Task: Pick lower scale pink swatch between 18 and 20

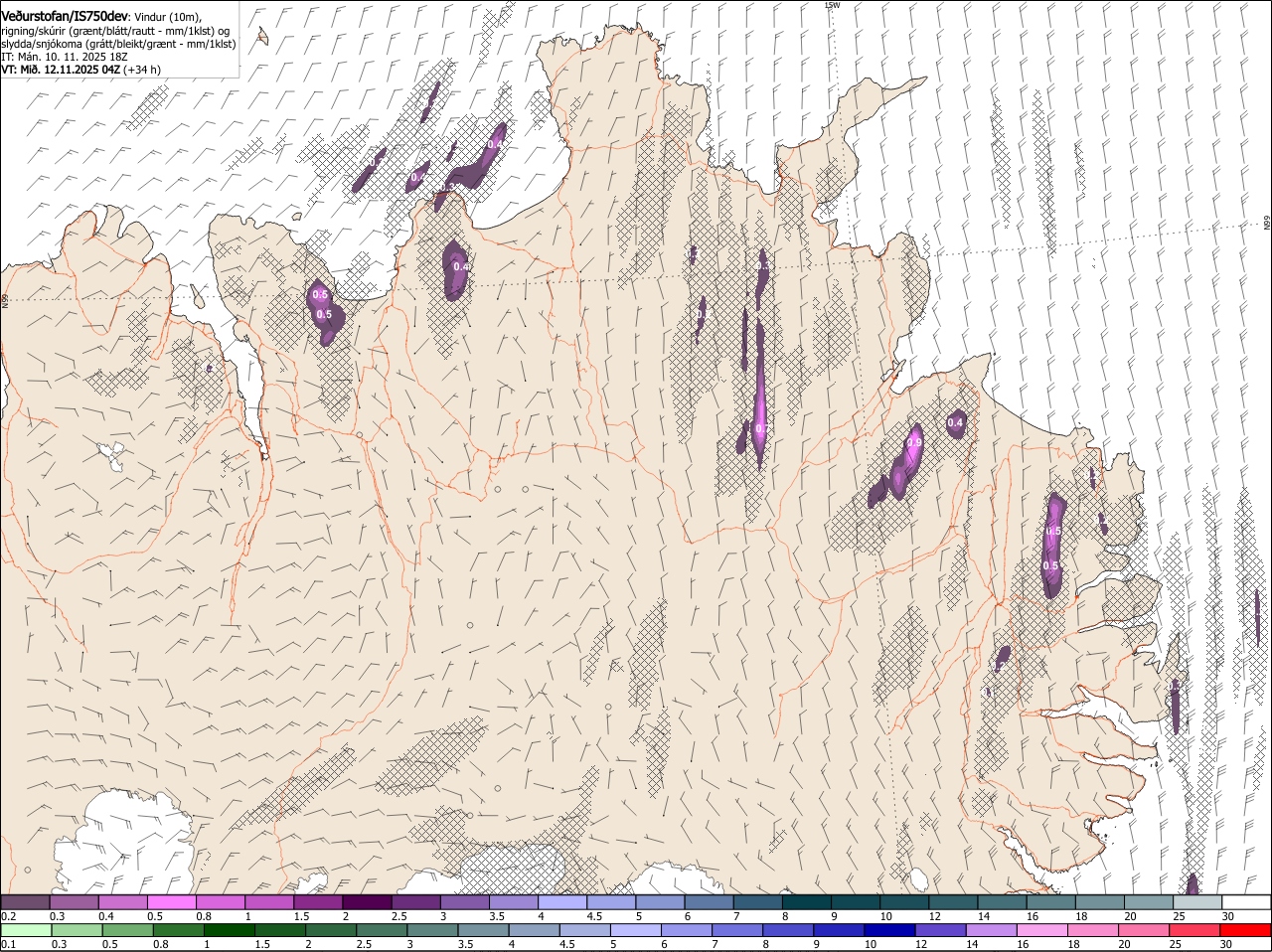Action: [1091, 931]
